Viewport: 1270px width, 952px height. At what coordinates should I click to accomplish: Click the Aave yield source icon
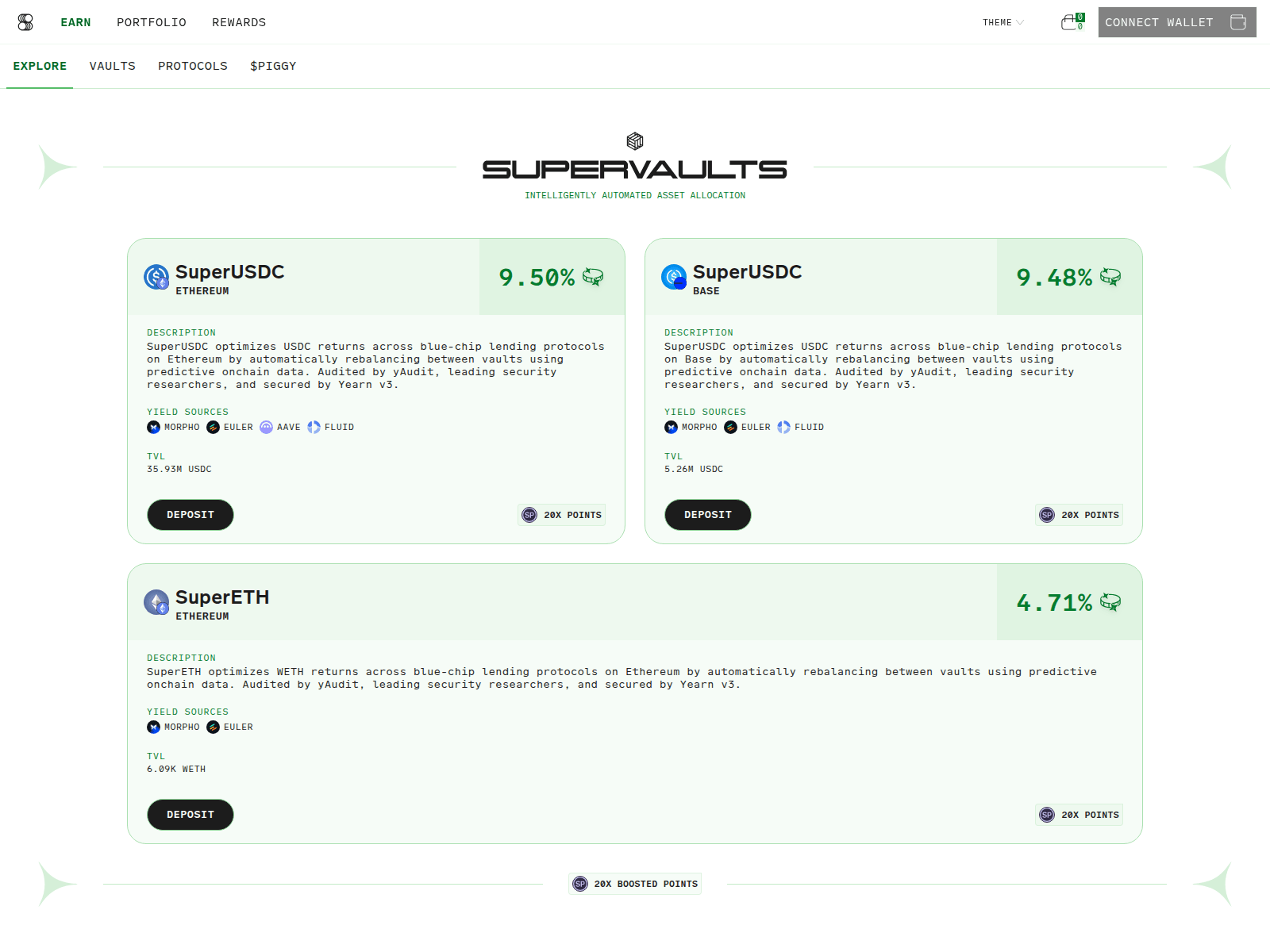point(267,428)
